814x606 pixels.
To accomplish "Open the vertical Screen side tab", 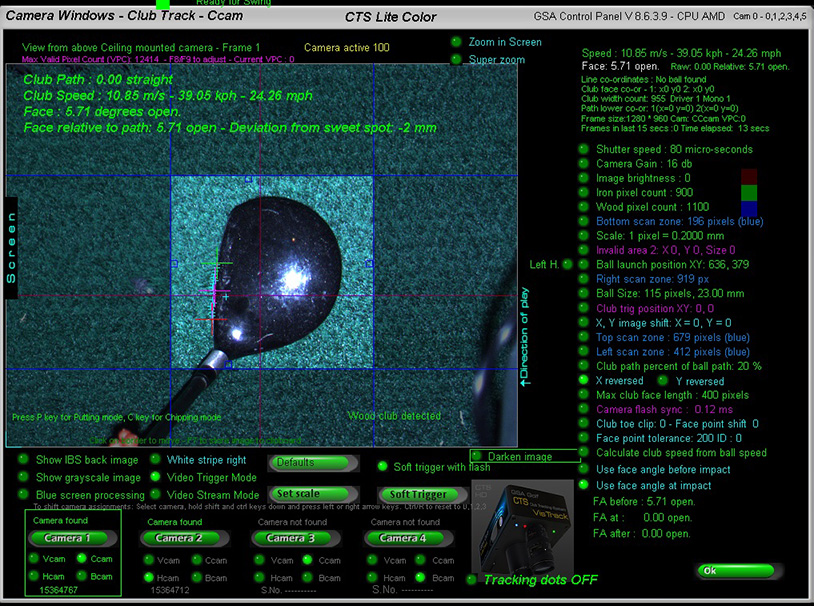I will [x=11, y=248].
